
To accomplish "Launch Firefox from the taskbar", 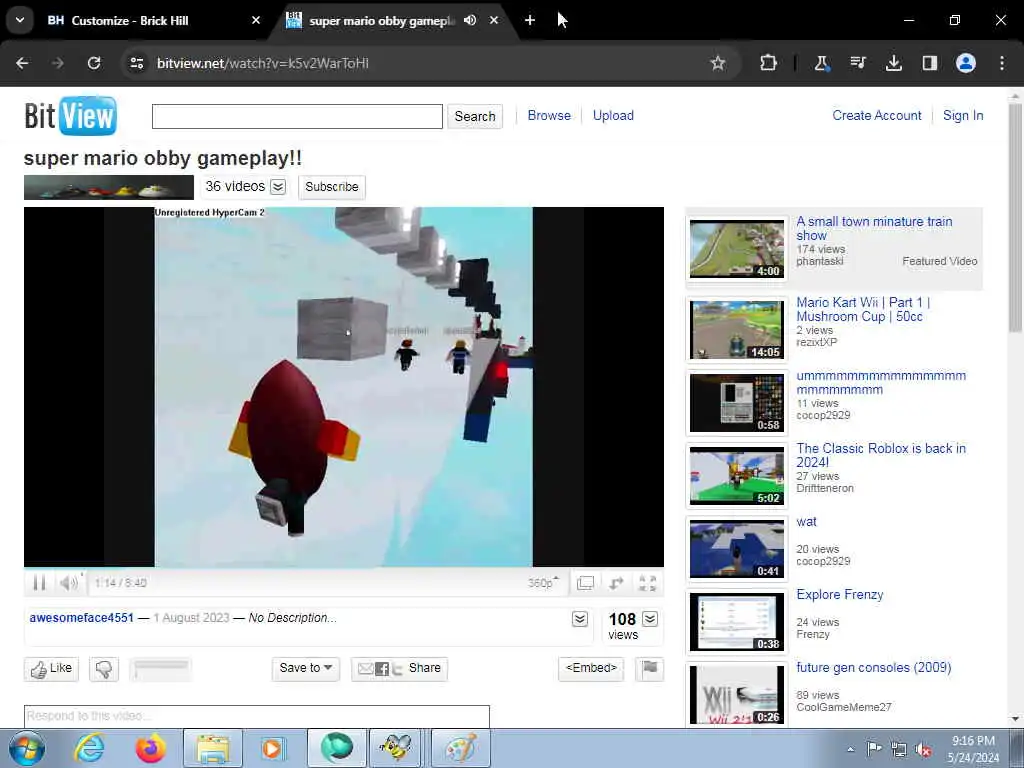I will tap(150, 749).
